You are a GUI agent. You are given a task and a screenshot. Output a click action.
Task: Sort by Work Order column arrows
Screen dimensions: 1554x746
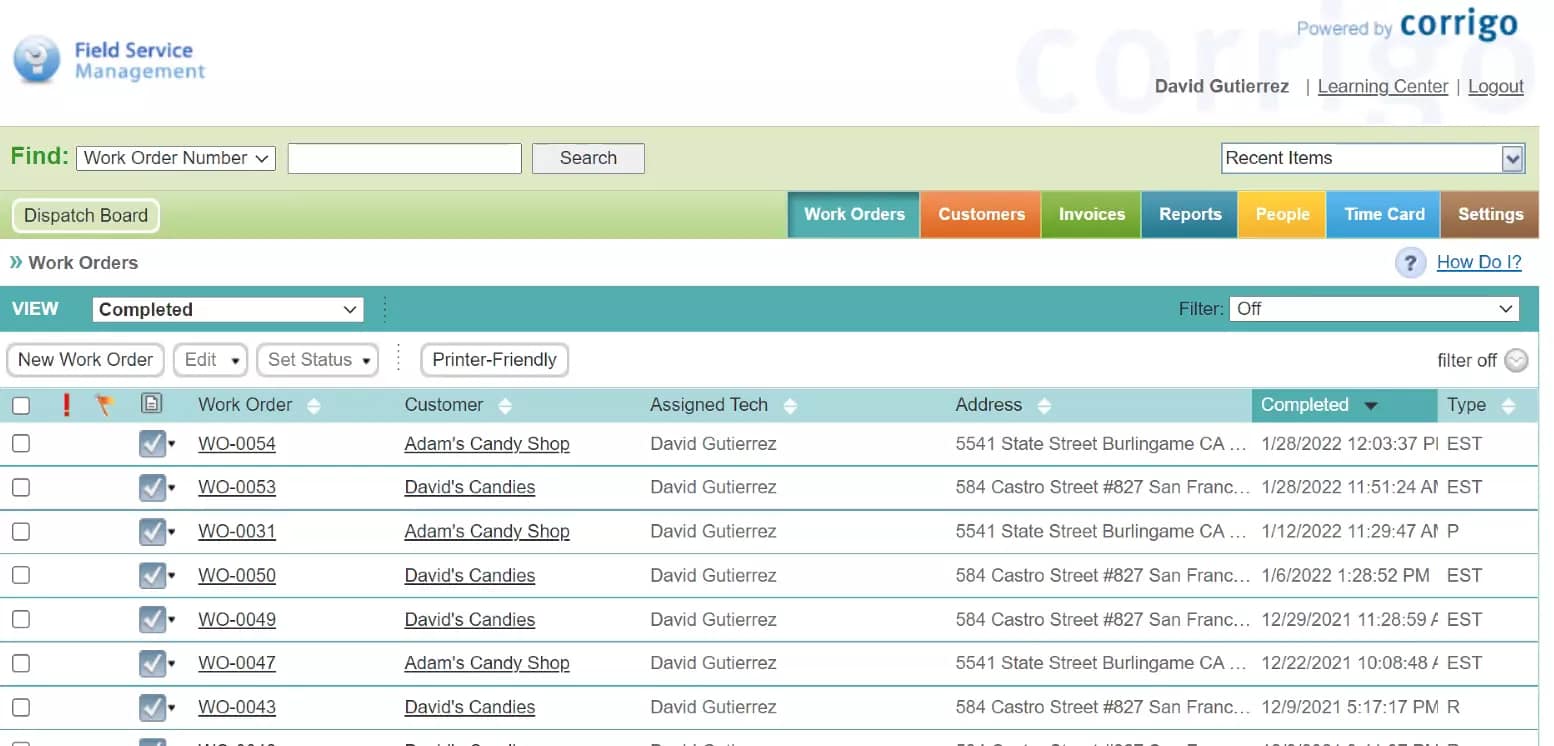click(x=314, y=406)
